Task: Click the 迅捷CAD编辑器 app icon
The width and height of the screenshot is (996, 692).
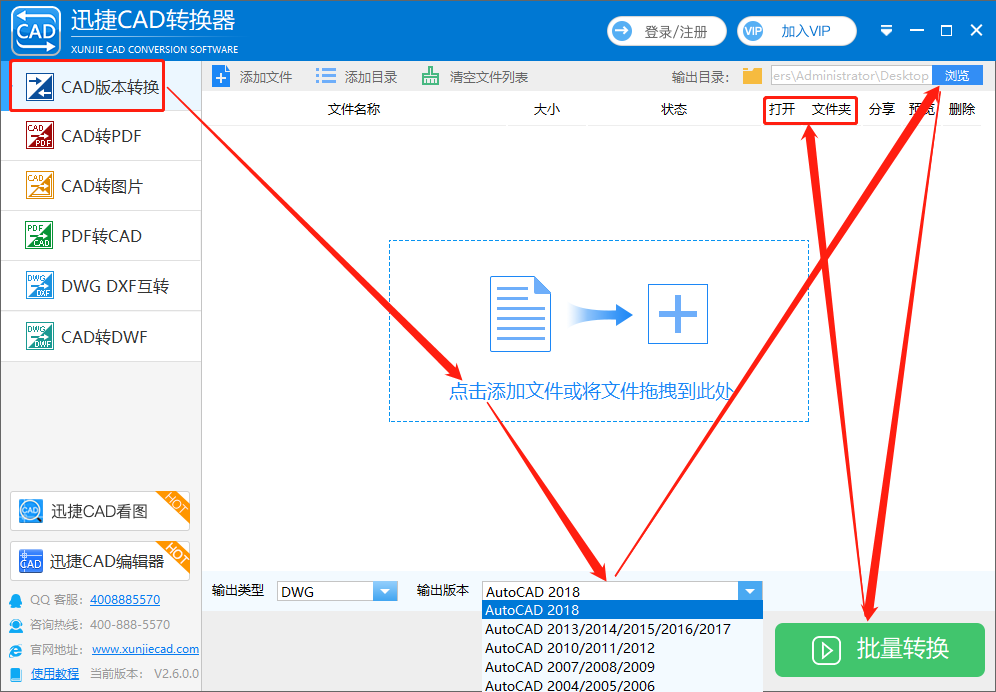Action: 30,561
